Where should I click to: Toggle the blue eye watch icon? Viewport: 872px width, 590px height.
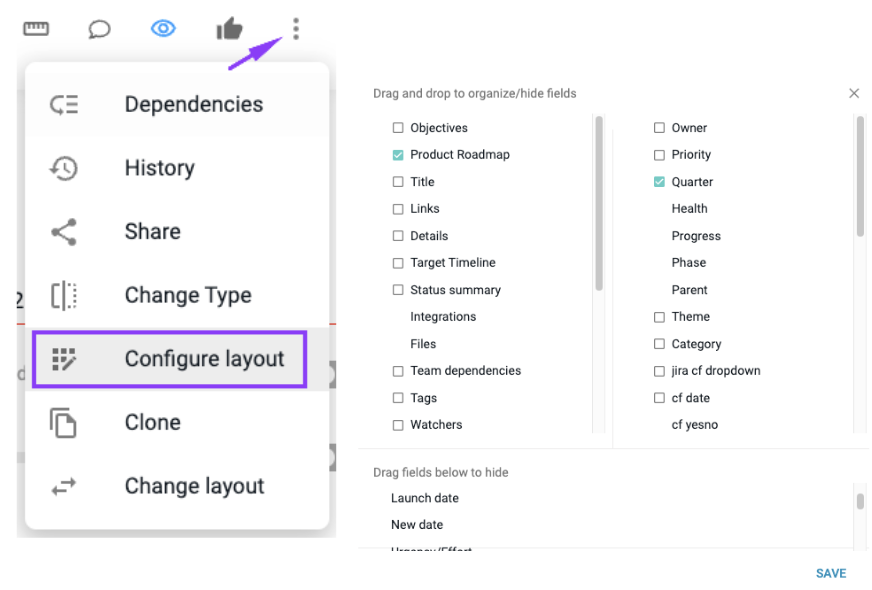pyautogui.click(x=163, y=28)
